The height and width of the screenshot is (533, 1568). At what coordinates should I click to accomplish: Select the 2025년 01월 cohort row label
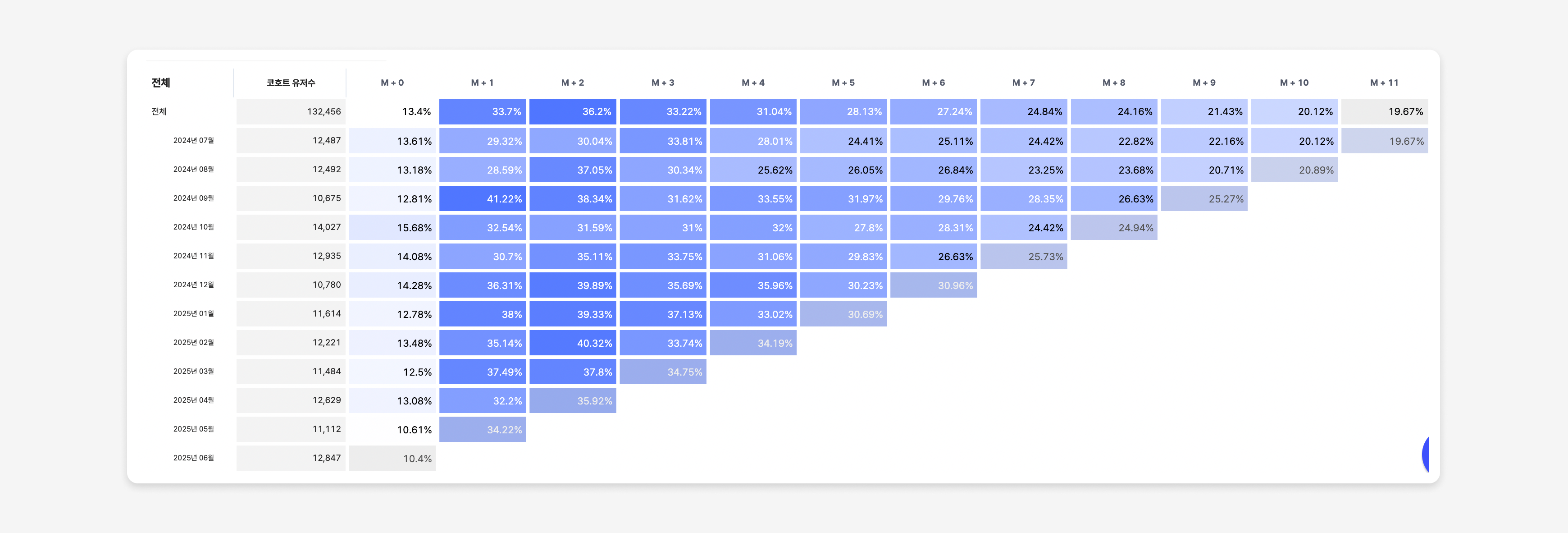pos(193,314)
